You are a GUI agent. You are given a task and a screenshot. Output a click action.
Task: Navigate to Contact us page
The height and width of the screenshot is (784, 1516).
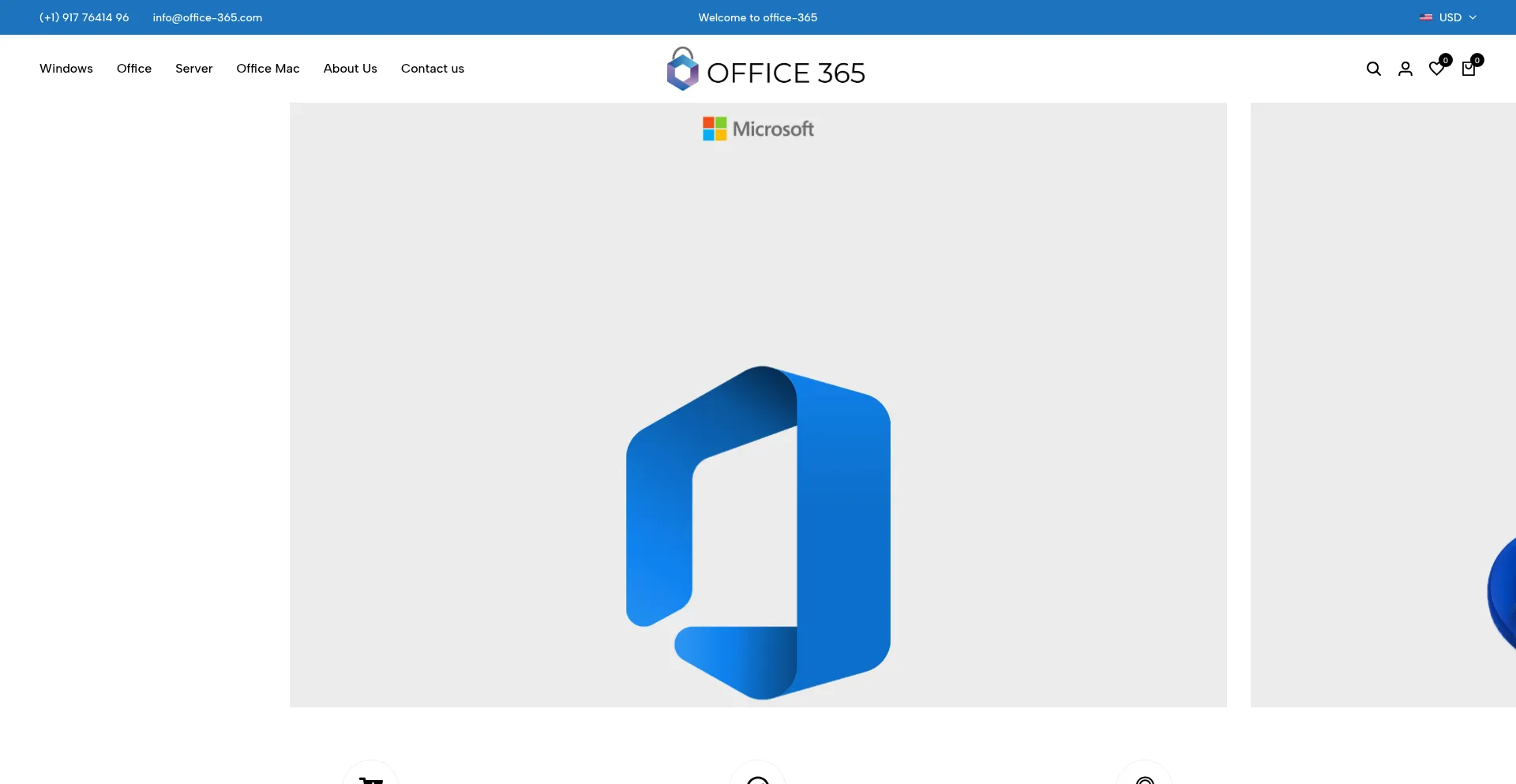tap(432, 69)
